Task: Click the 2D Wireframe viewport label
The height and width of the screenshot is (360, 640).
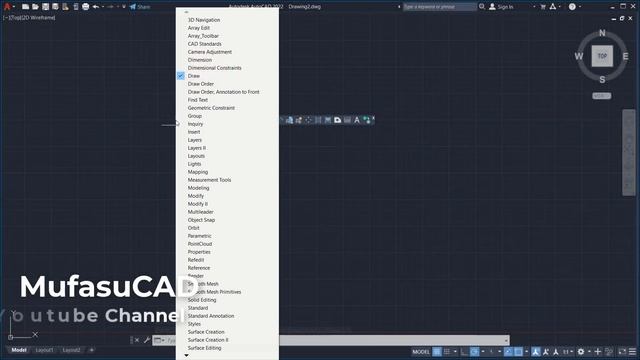Action: 38,18
